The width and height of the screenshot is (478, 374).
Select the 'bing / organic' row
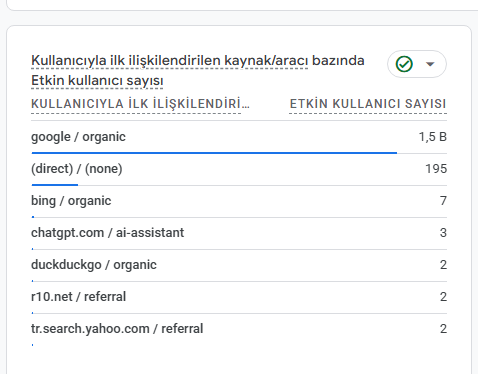click(239, 201)
